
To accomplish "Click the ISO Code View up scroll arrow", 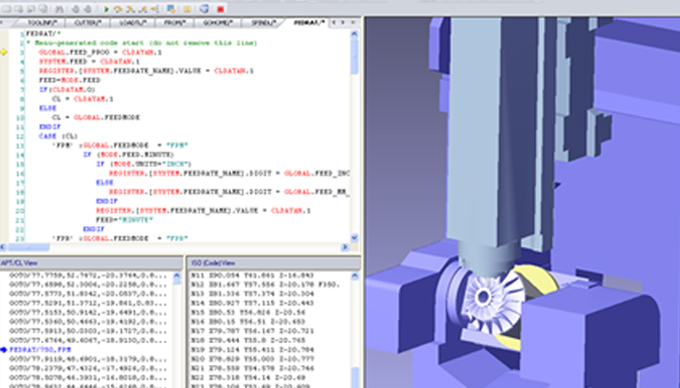I will 354,276.
